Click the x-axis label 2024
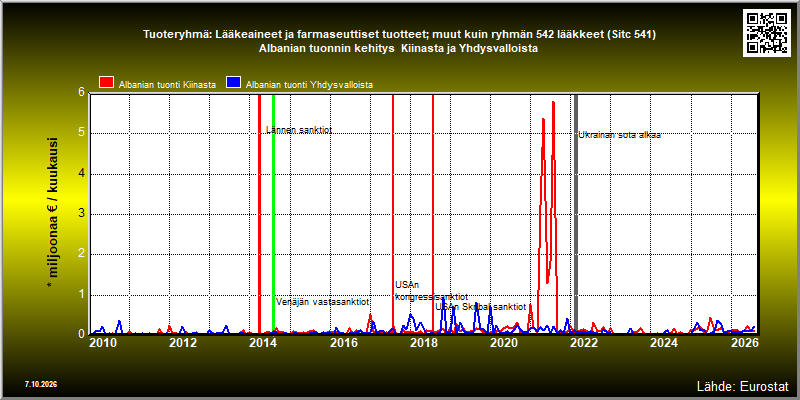 tap(663, 343)
